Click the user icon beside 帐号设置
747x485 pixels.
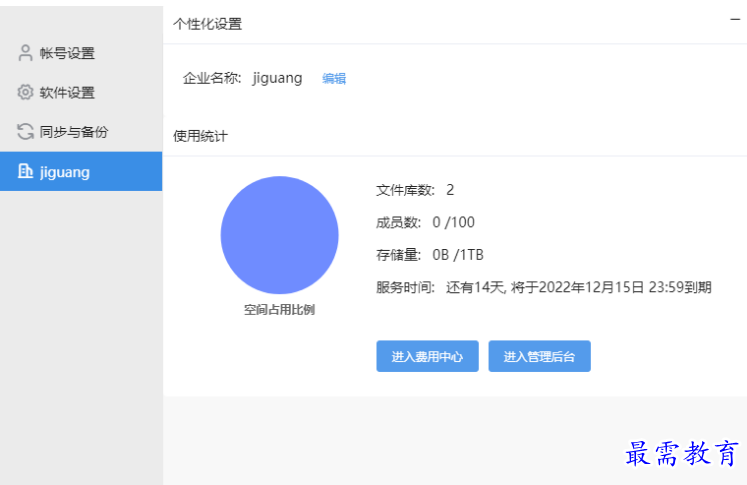(x=25, y=53)
